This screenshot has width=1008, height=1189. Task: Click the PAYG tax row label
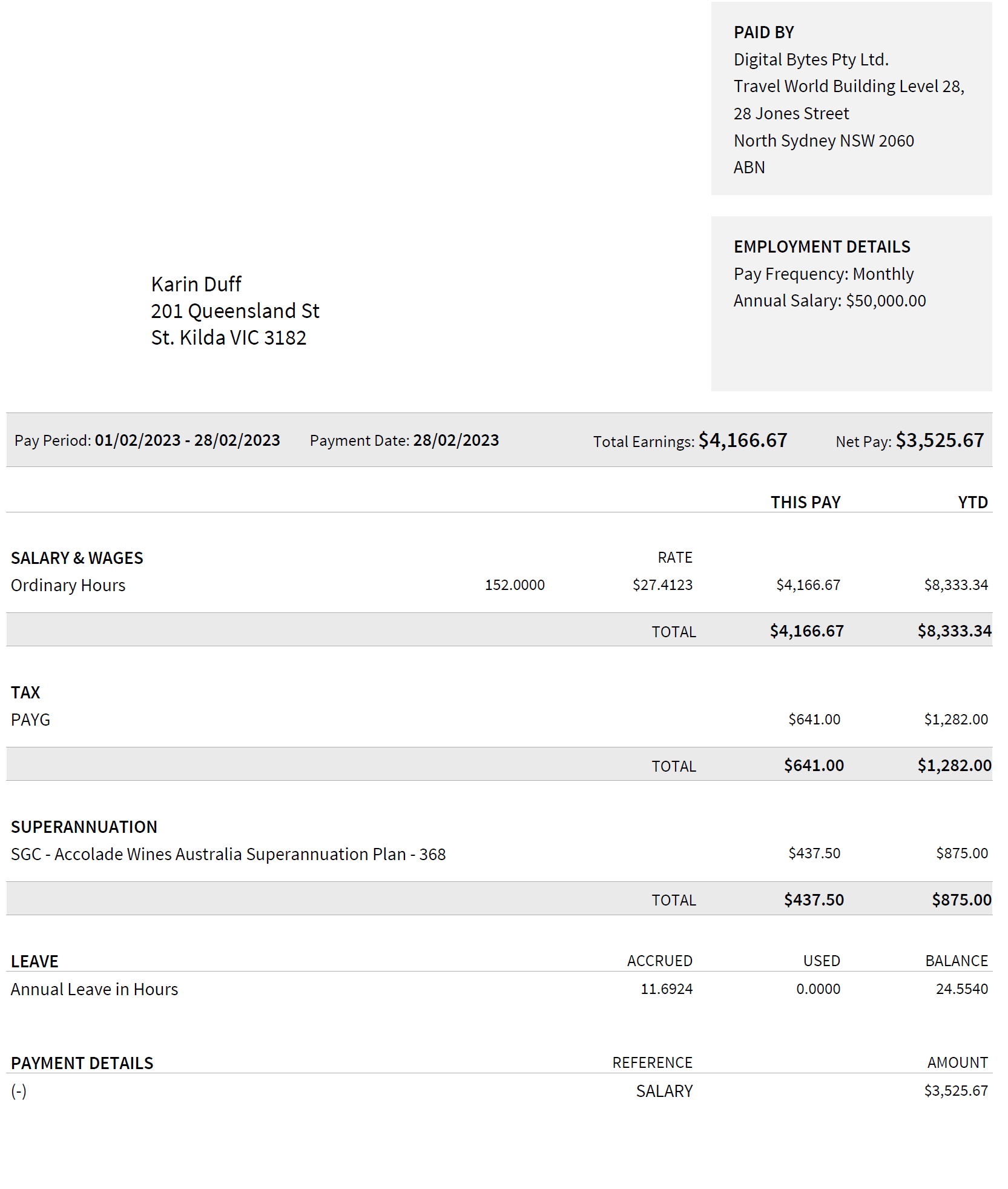pos(31,720)
